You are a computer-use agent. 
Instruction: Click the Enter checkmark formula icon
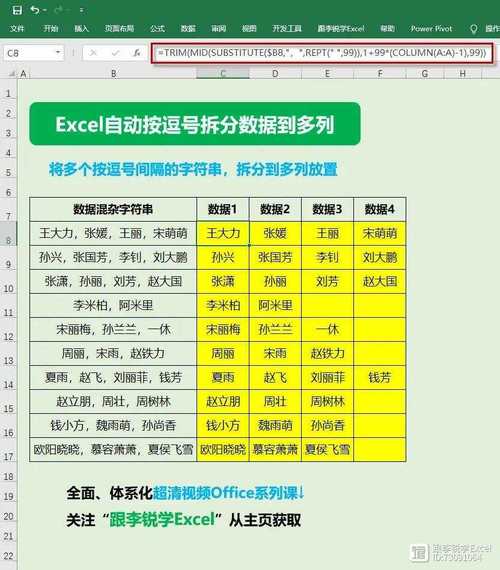(116, 53)
